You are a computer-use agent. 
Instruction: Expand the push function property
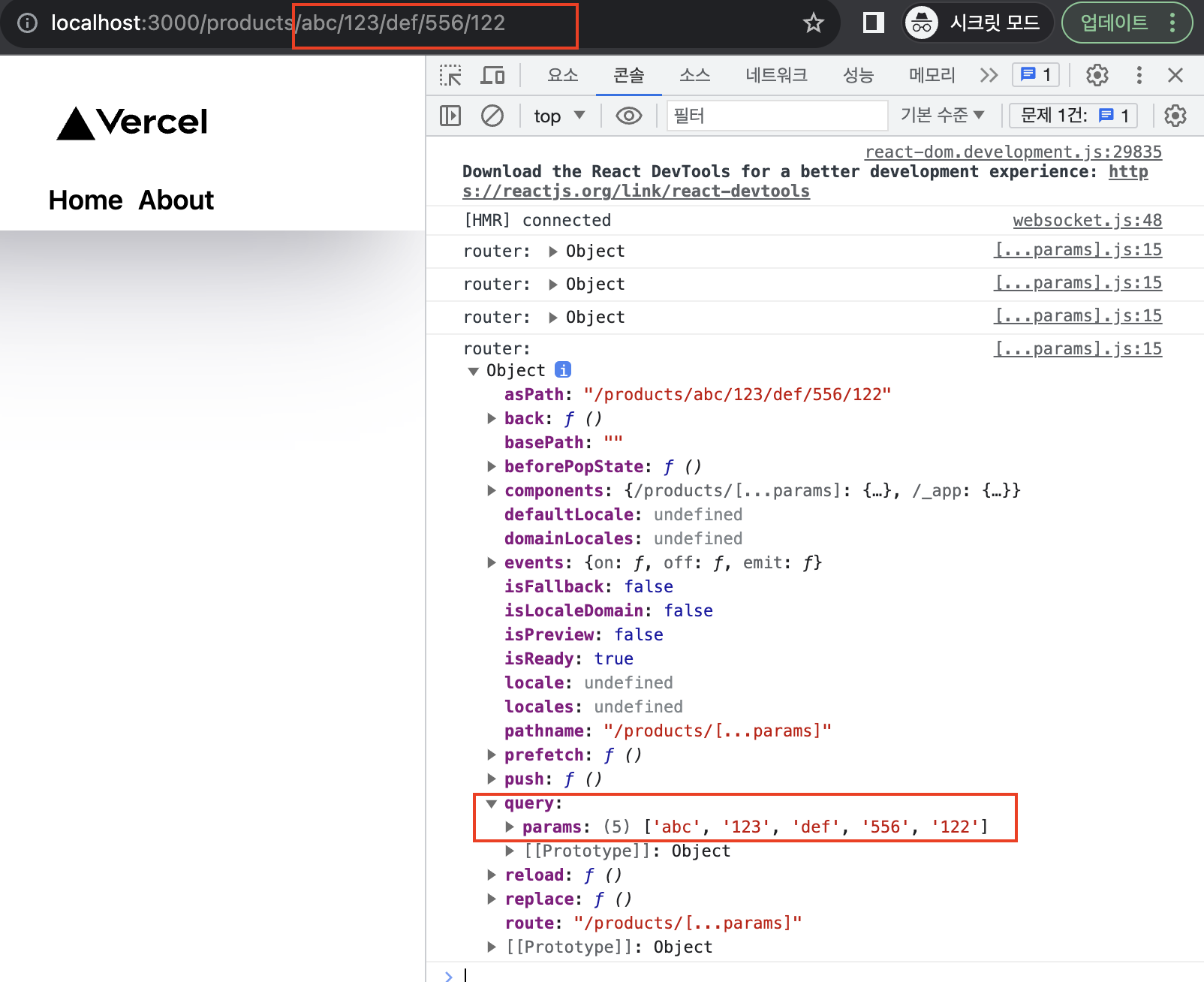tap(492, 779)
